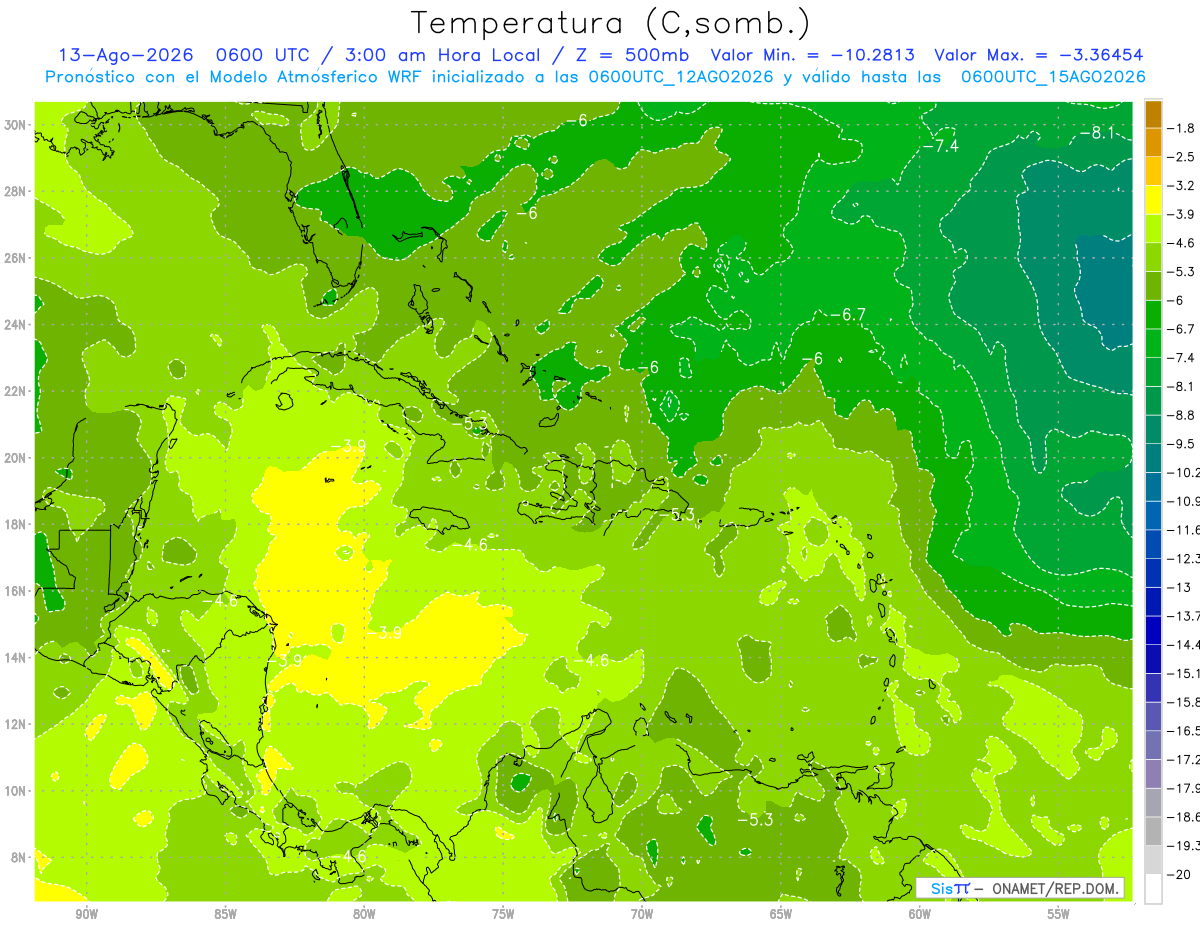Click the 20N latitude axis label
Screen dimensions: 1200x927
pyautogui.click(x=17, y=458)
